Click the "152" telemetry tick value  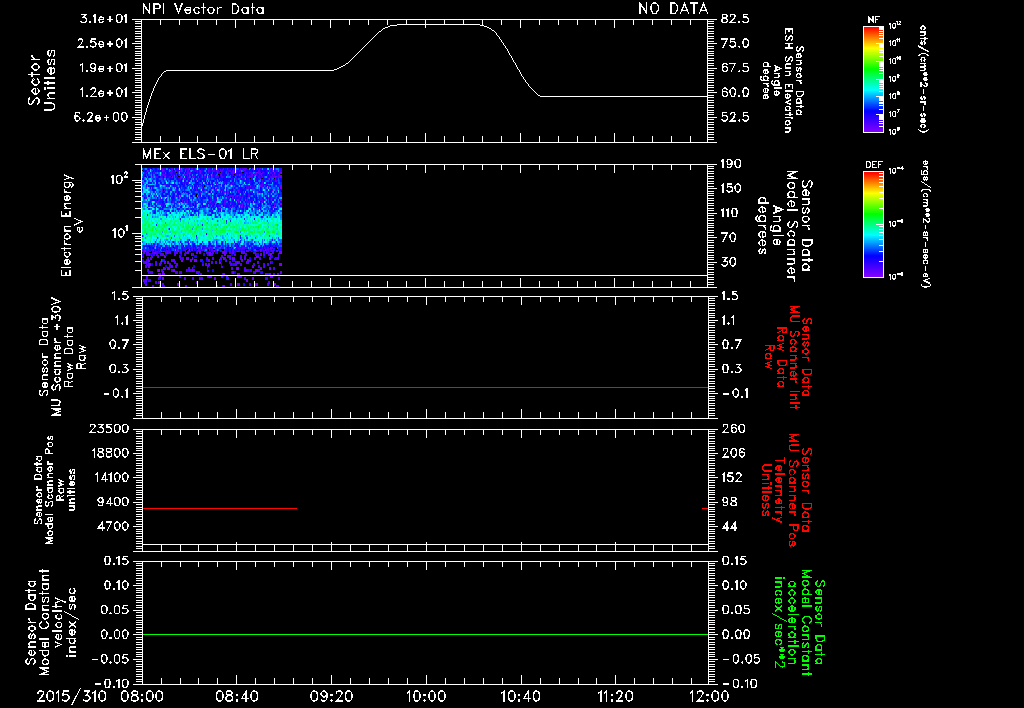pyautogui.click(x=732, y=477)
